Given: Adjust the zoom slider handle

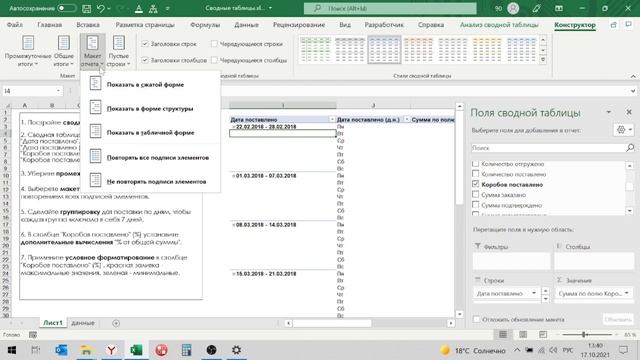Looking at the screenshot, I should tap(584, 335).
